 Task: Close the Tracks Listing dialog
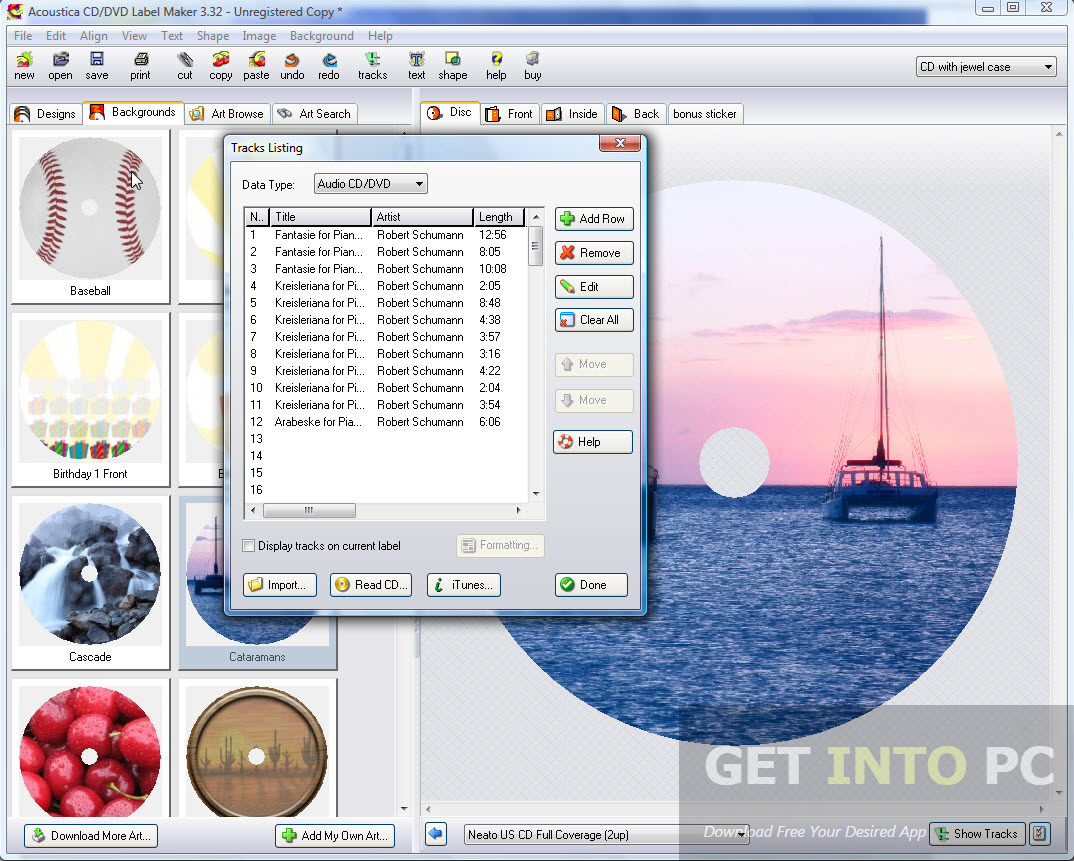[620, 142]
